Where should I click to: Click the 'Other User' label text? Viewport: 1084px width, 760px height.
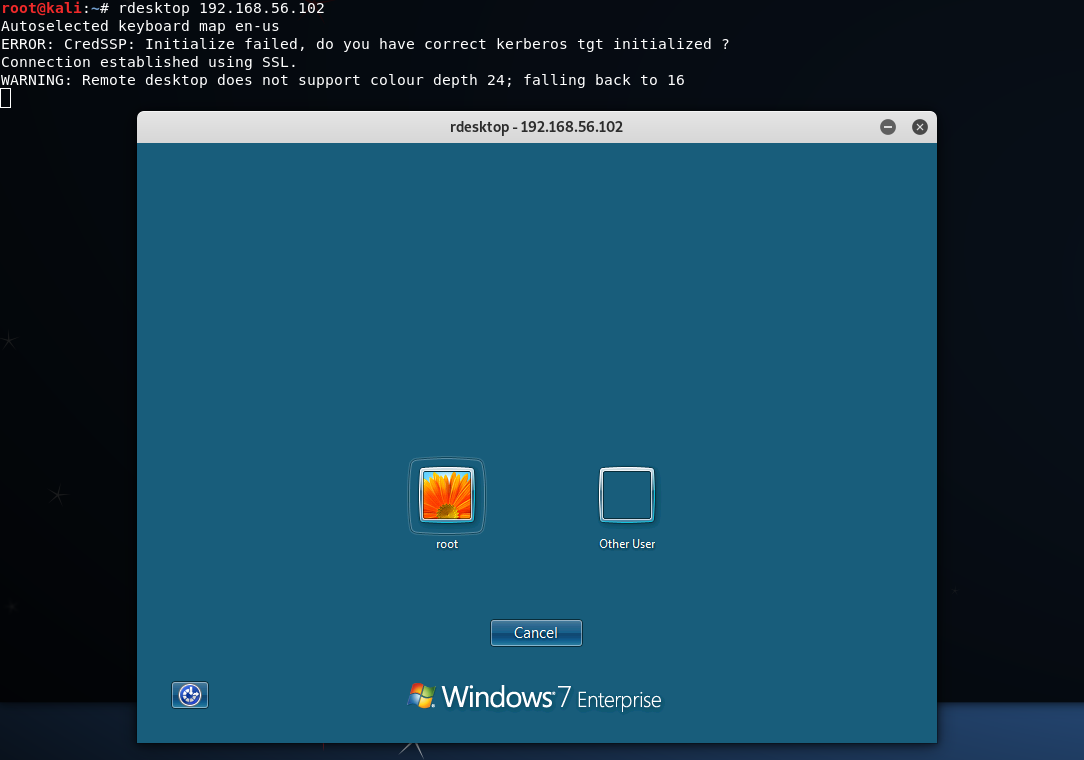click(x=627, y=544)
